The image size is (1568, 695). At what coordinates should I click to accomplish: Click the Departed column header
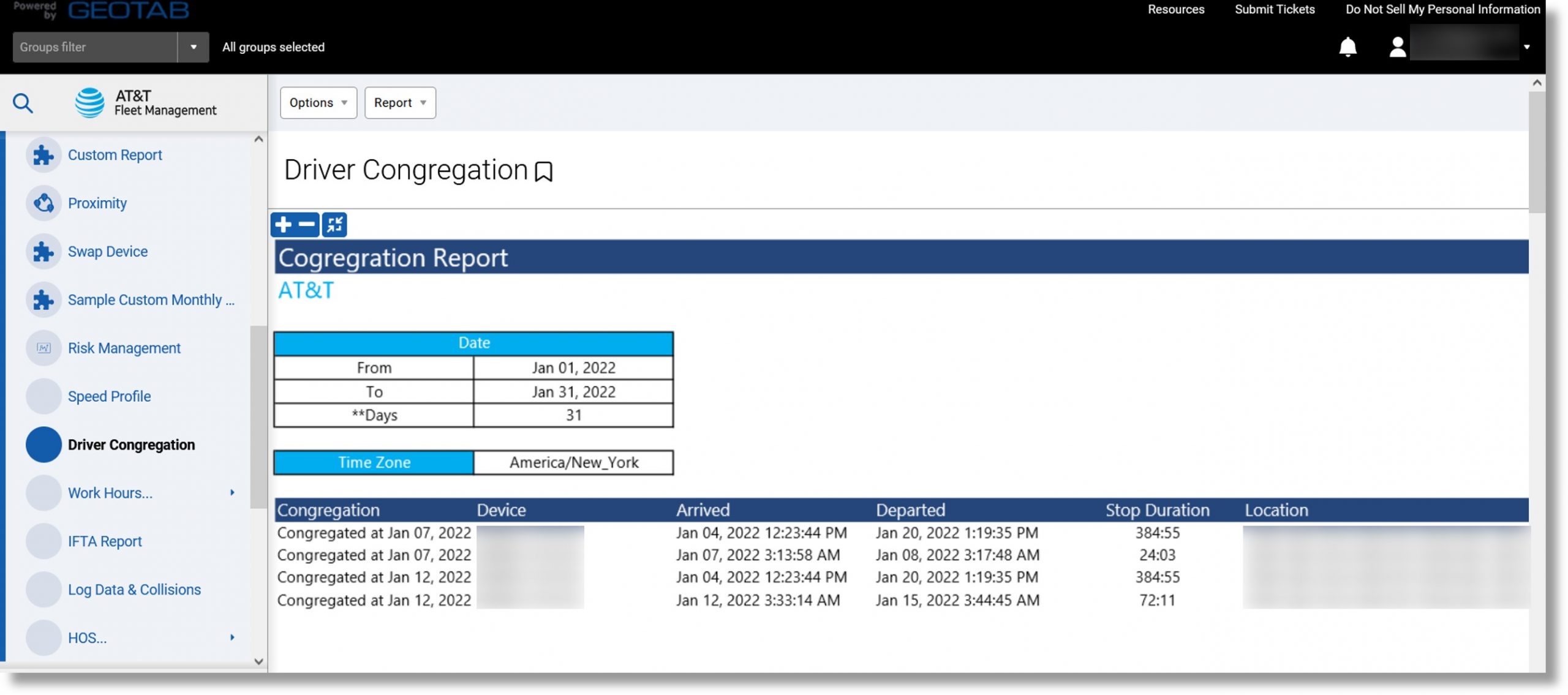tap(910, 511)
